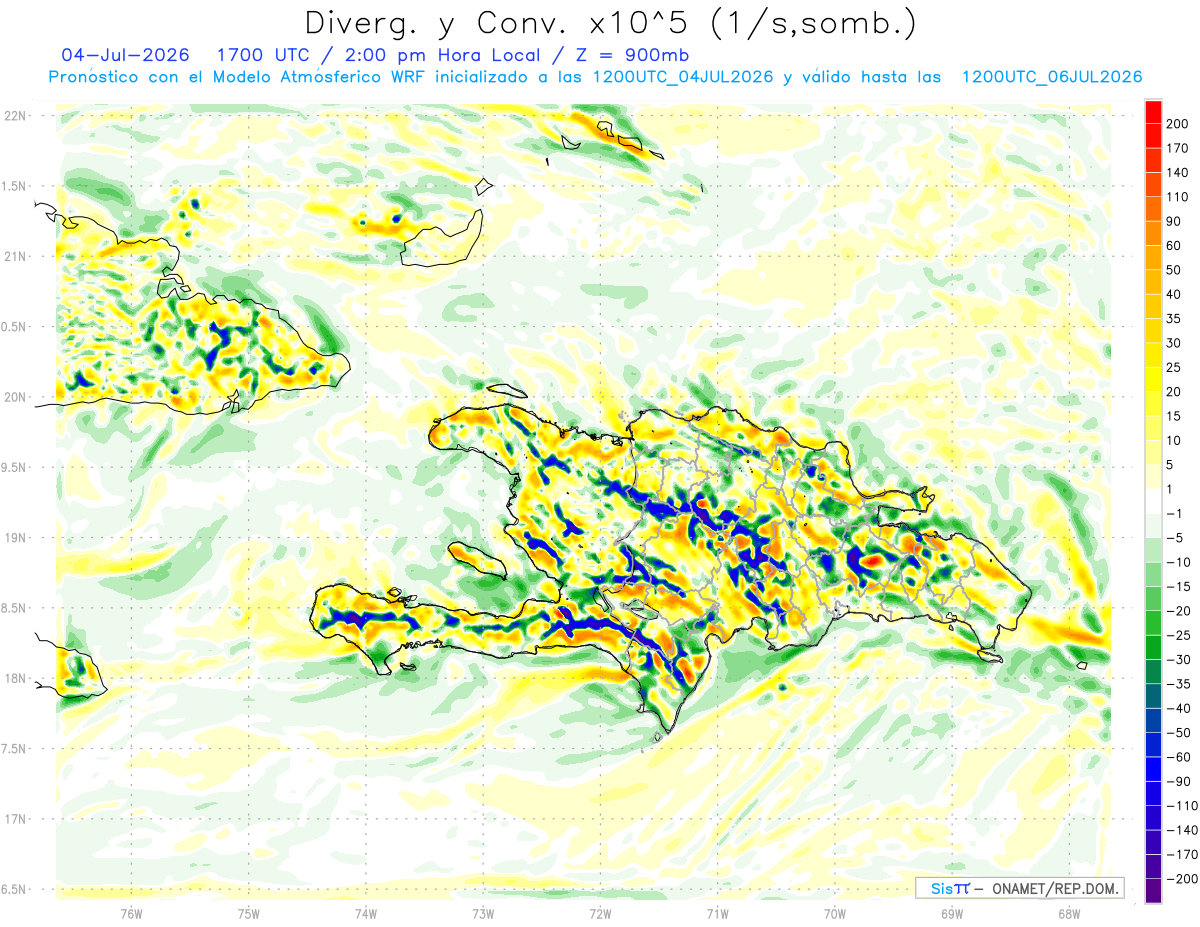Click the title 'Diverg. y Conv. x10^5 (1/s,somb.)'
Viewport: 1200px width, 927px height.
(609, 23)
